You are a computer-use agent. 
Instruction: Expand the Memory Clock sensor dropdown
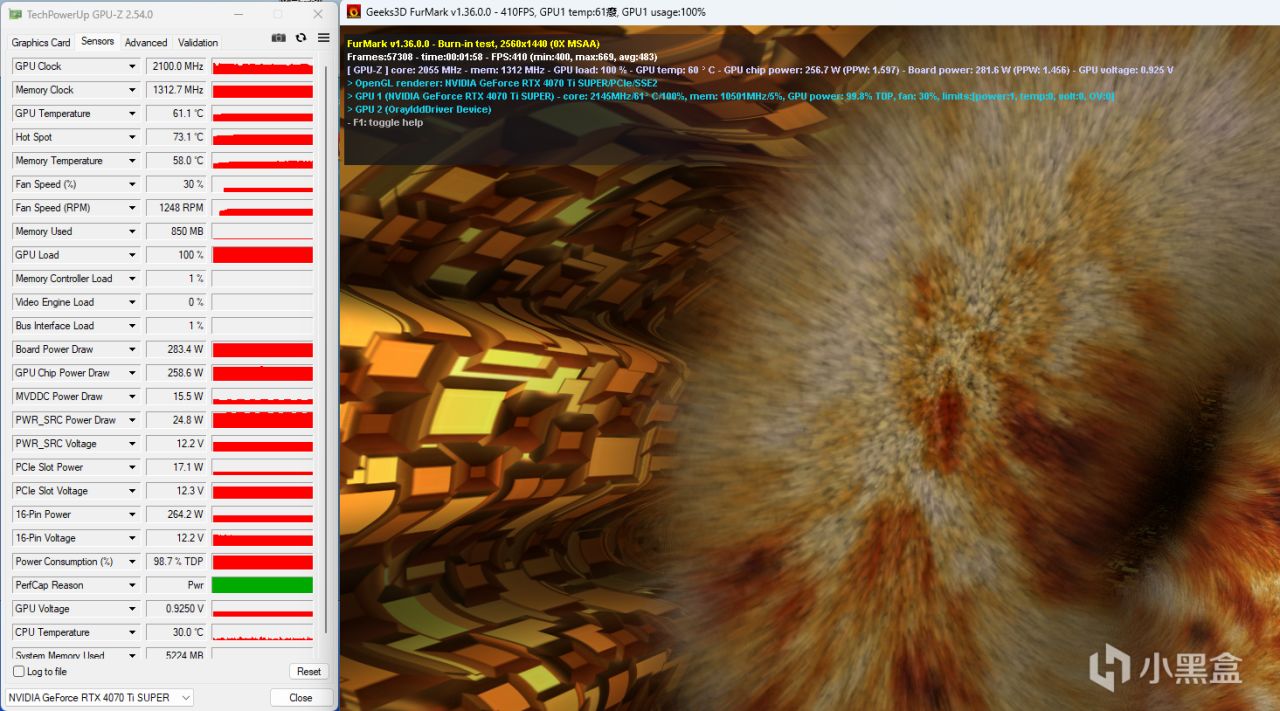[132, 90]
